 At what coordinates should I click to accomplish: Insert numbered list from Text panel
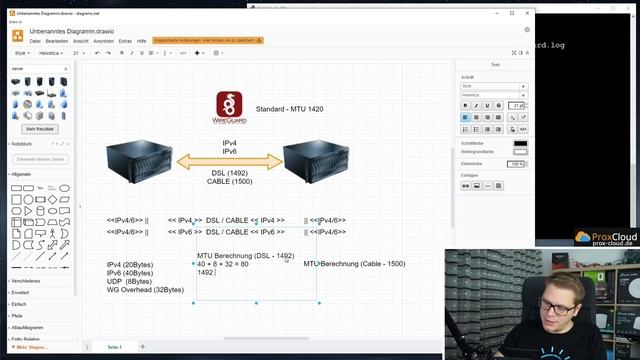coord(465,129)
